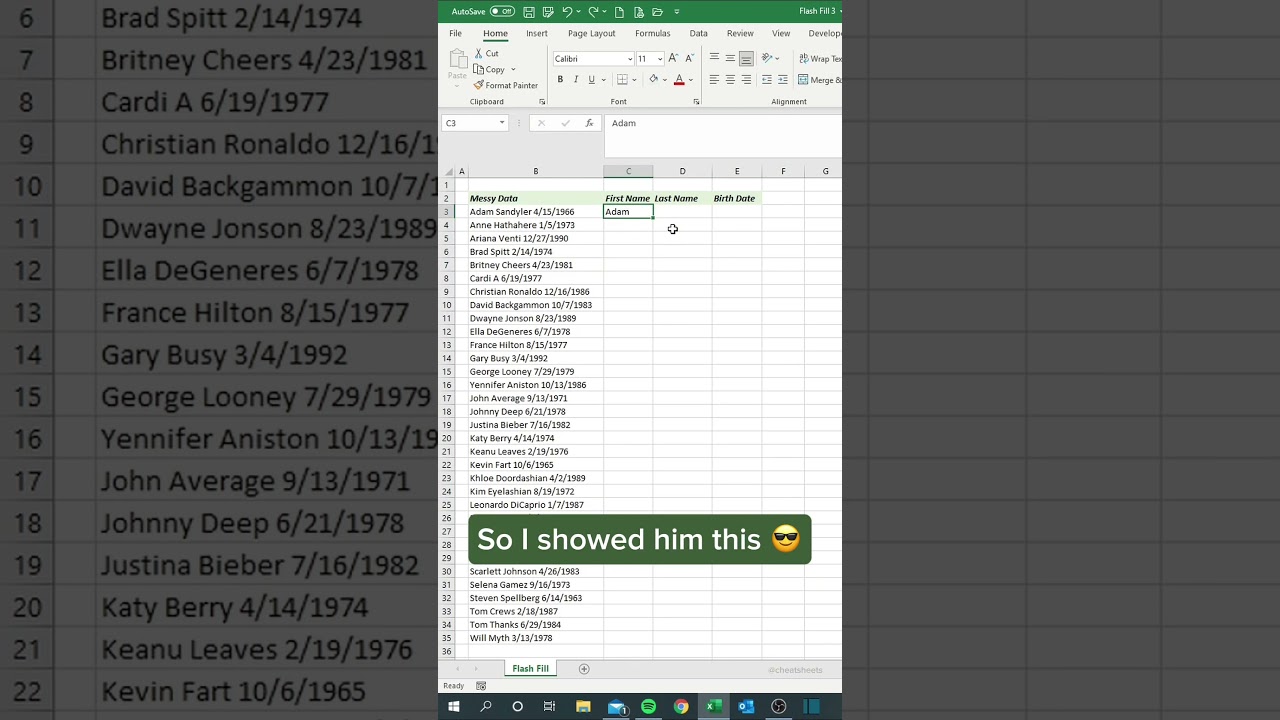Click the Redo arrow icon
The image size is (1280, 720).
click(592, 12)
